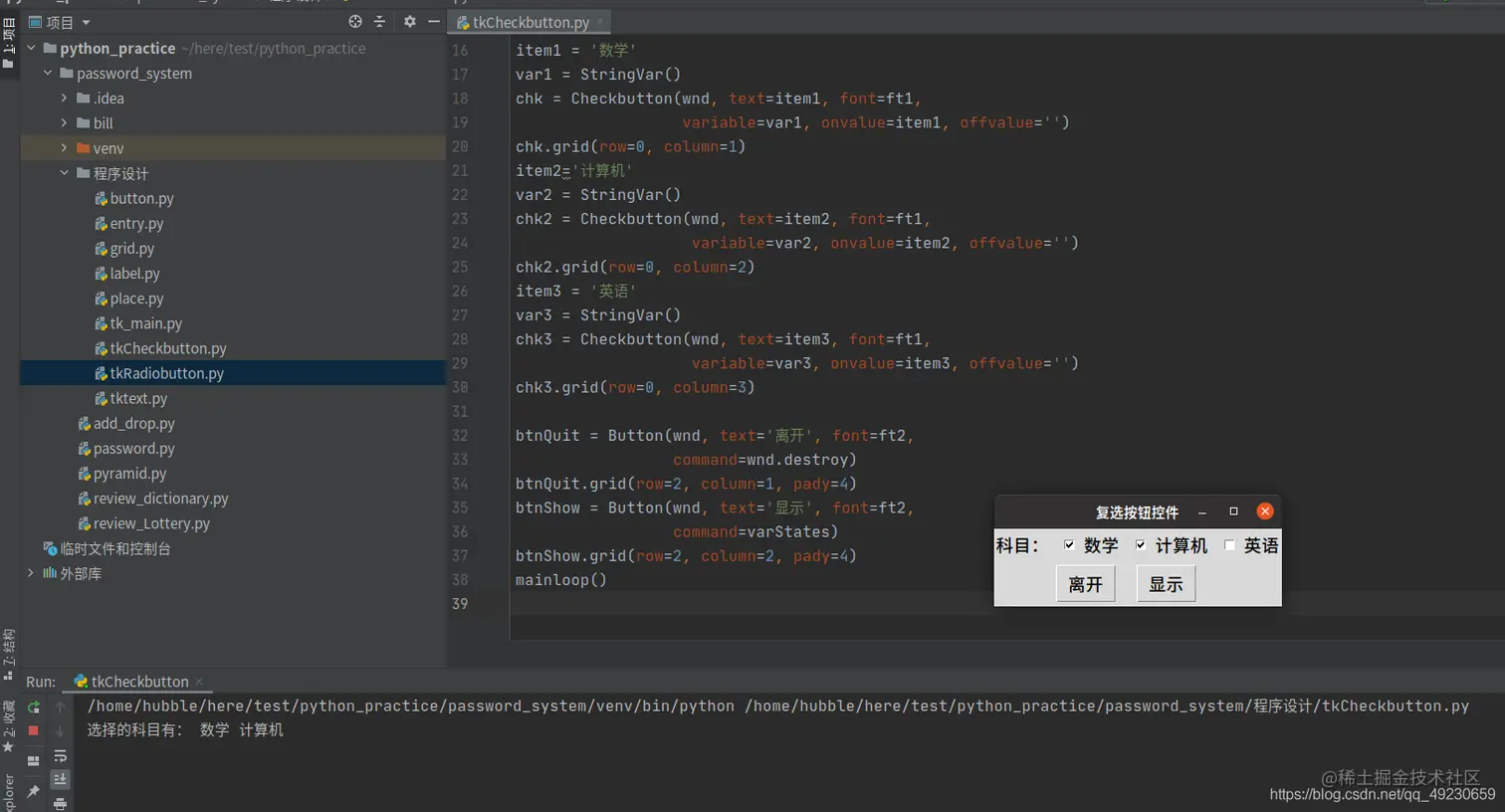Hide the project tool window
Image resolution: width=1505 pixels, height=812 pixels.
coord(433,21)
